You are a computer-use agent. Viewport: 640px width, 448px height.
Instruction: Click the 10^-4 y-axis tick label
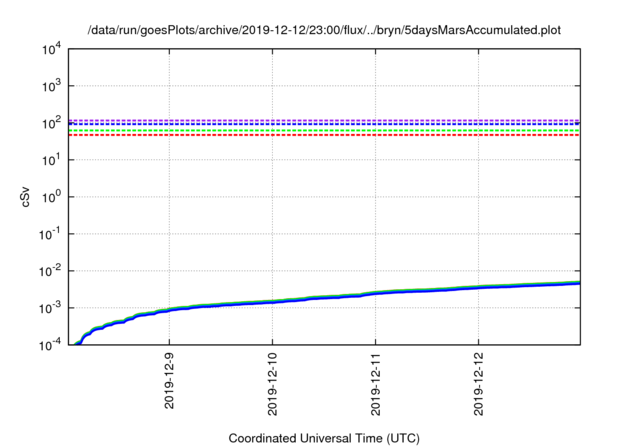[x=50, y=345]
